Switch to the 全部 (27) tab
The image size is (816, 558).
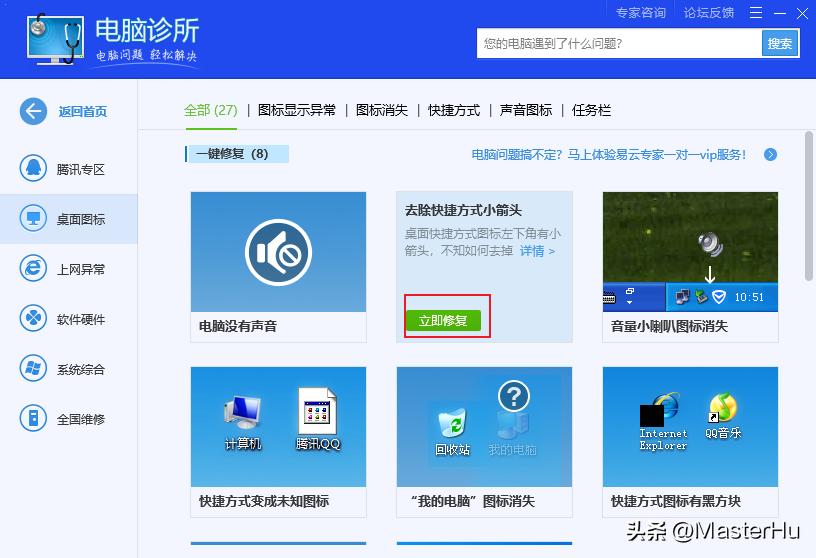(210, 110)
